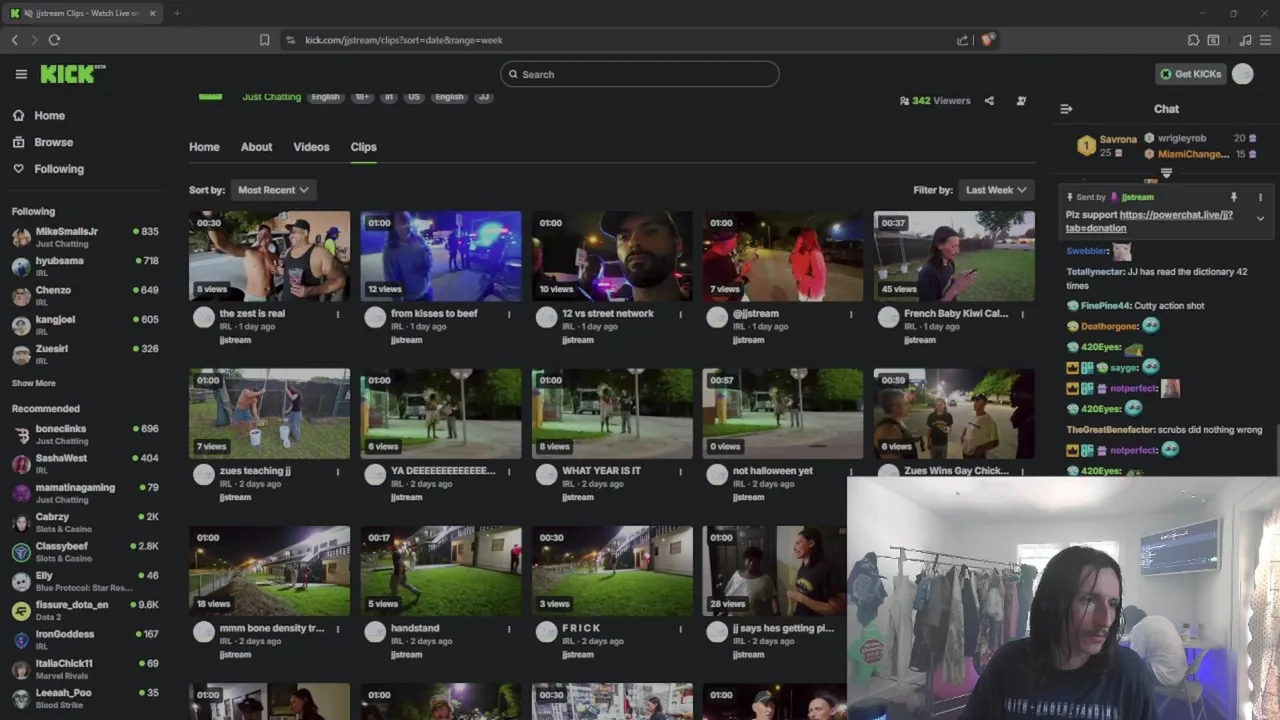
Task: Open site information icon in address bar
Action: 290,40
